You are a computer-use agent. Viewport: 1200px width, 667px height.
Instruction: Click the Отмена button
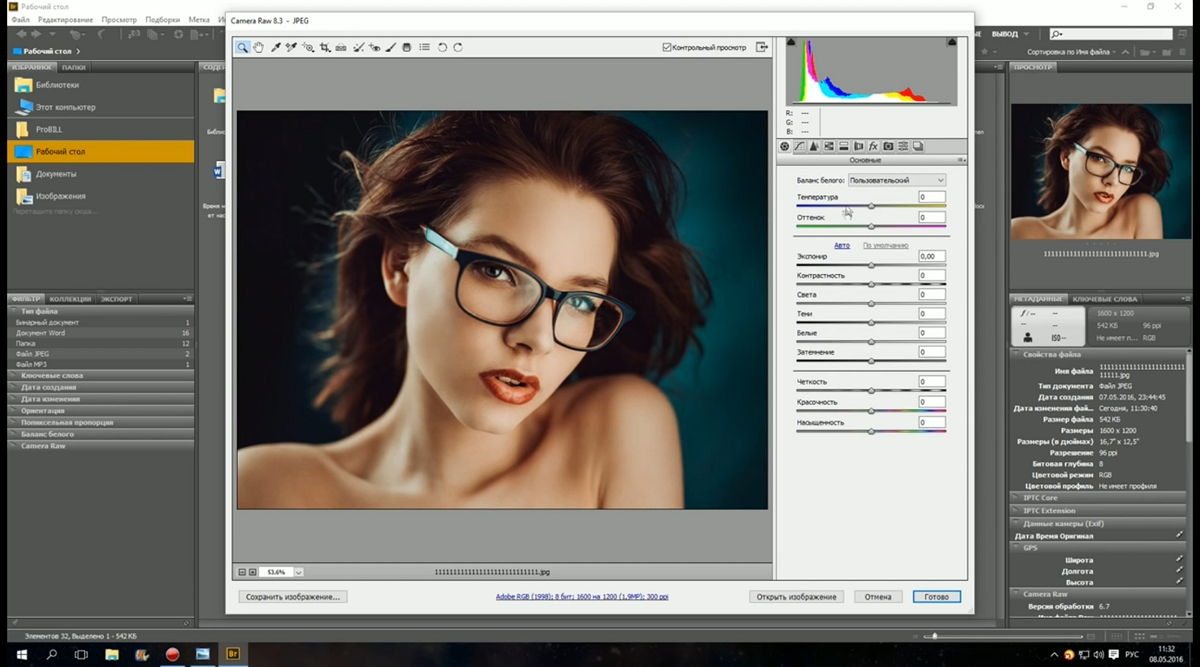tap(877, 597)
